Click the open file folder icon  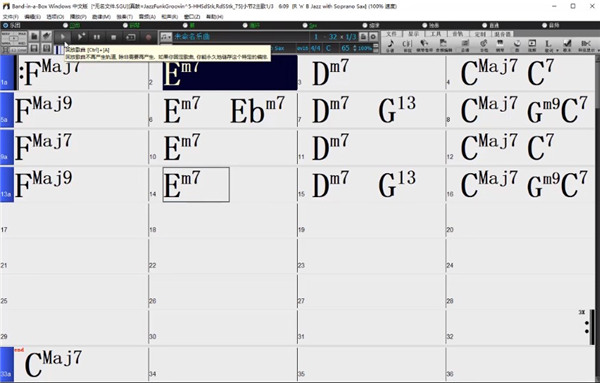[34, 36]
